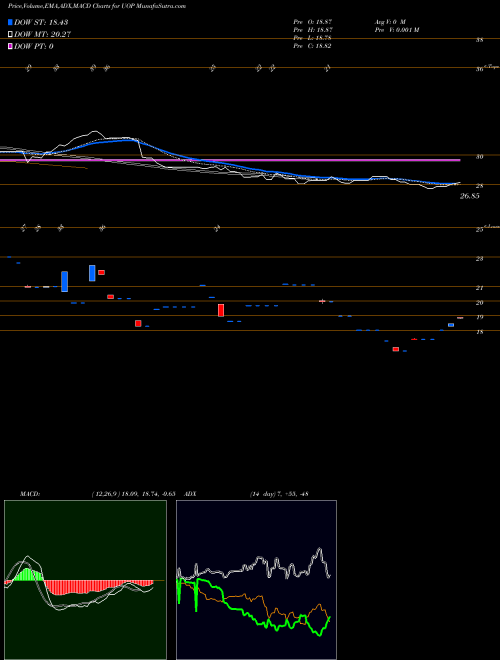Viewport: 500px width, 660px height.
Task: Click the red candlestick below level 20
Action: point(221,310)
